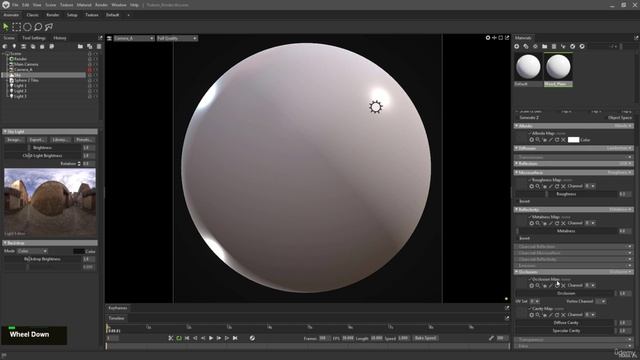Select the Default material thumbnail
The width and height of the screenshot is (640, 360).
528,67
